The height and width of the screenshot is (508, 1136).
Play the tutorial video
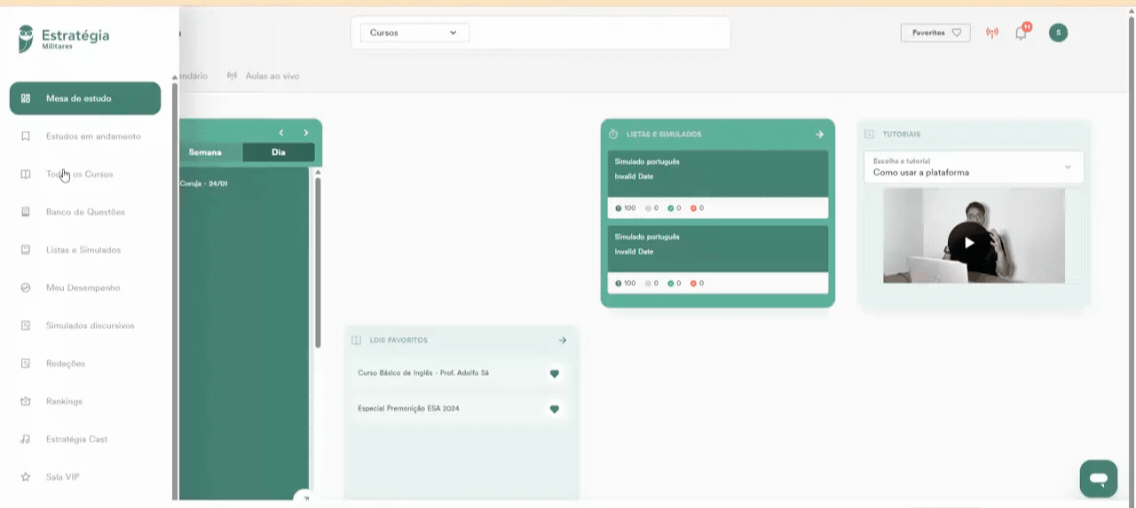pos(969,242)
